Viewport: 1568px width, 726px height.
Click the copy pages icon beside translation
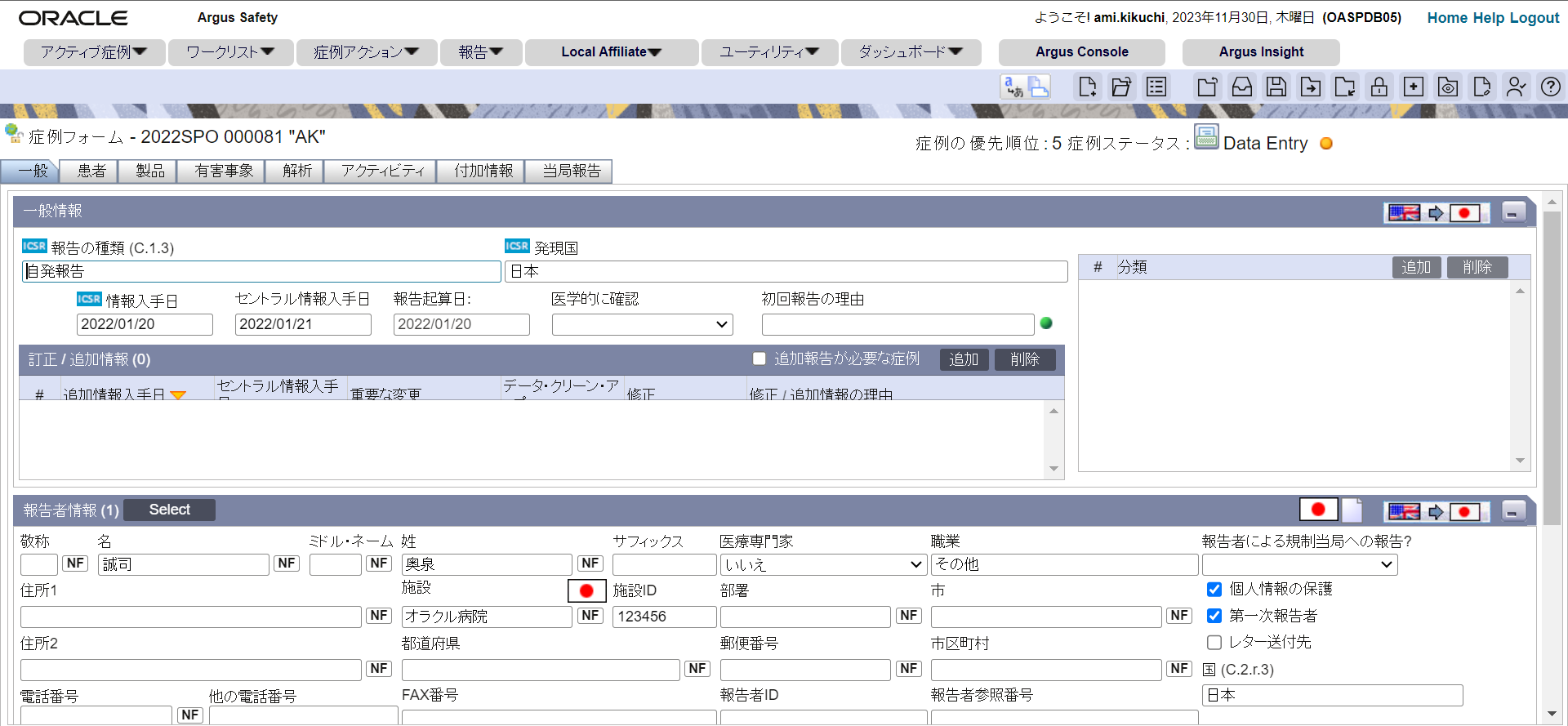point(1039,87)
